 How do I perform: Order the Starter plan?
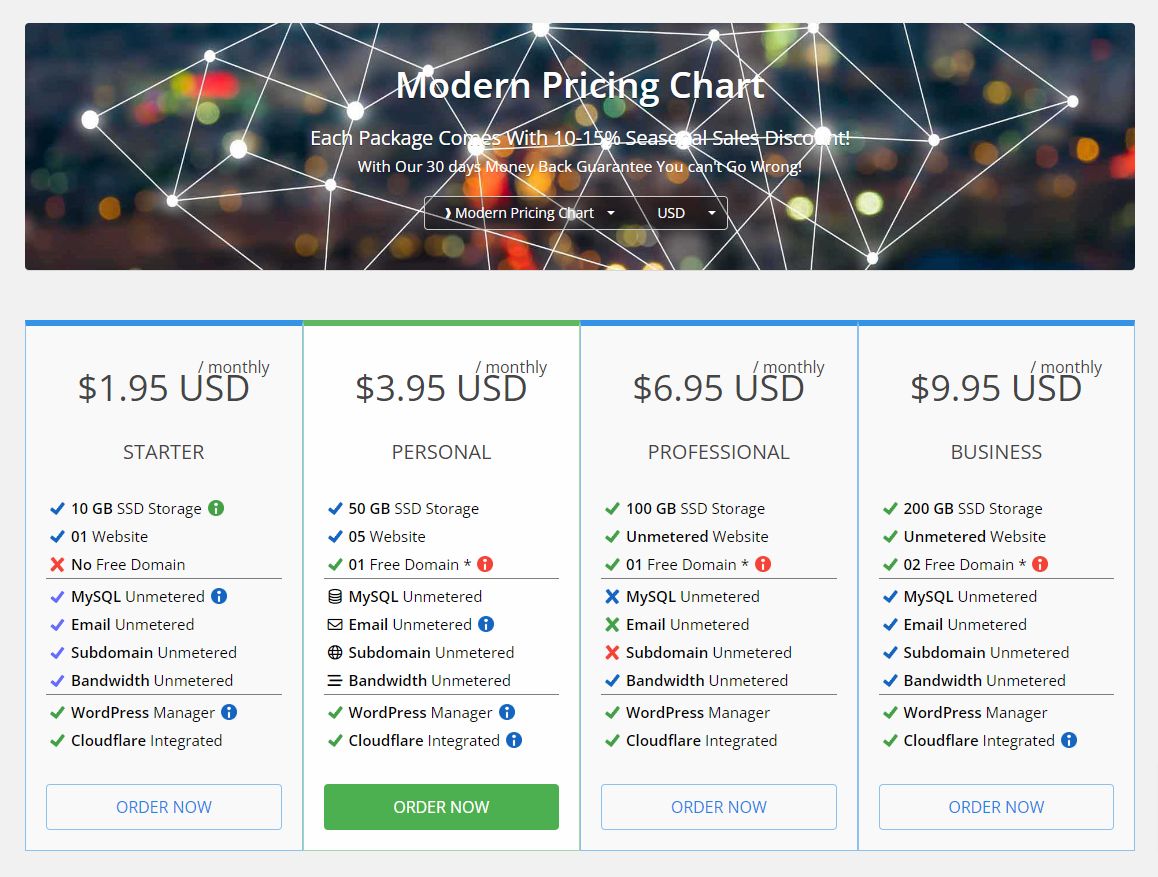164,807
